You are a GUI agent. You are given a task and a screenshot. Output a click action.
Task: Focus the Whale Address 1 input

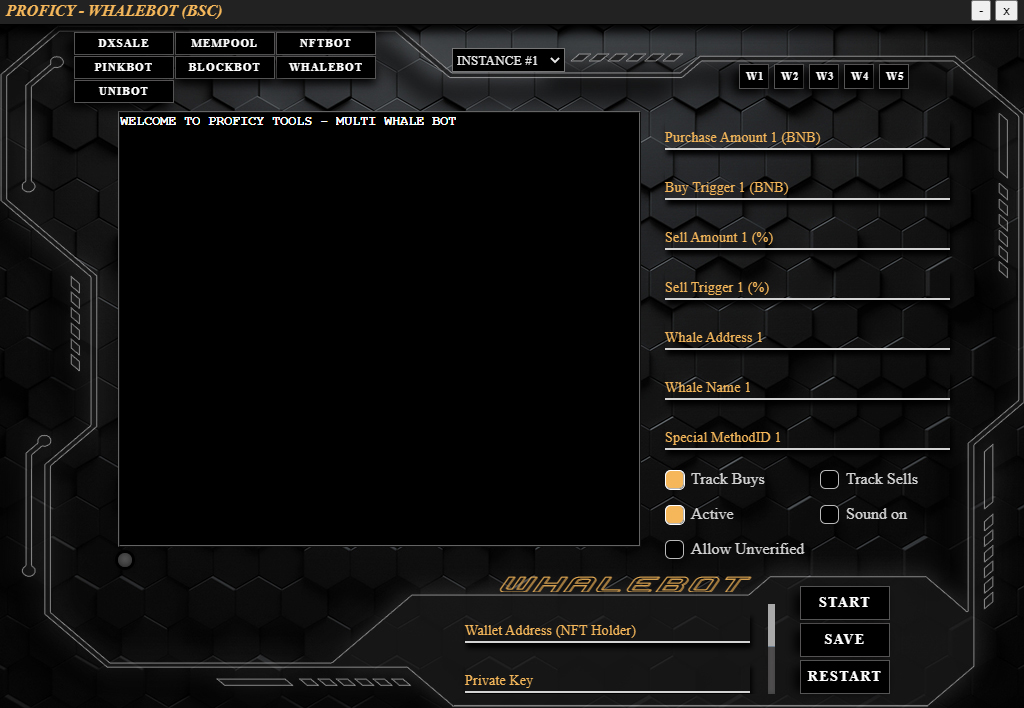coord(807,338)
